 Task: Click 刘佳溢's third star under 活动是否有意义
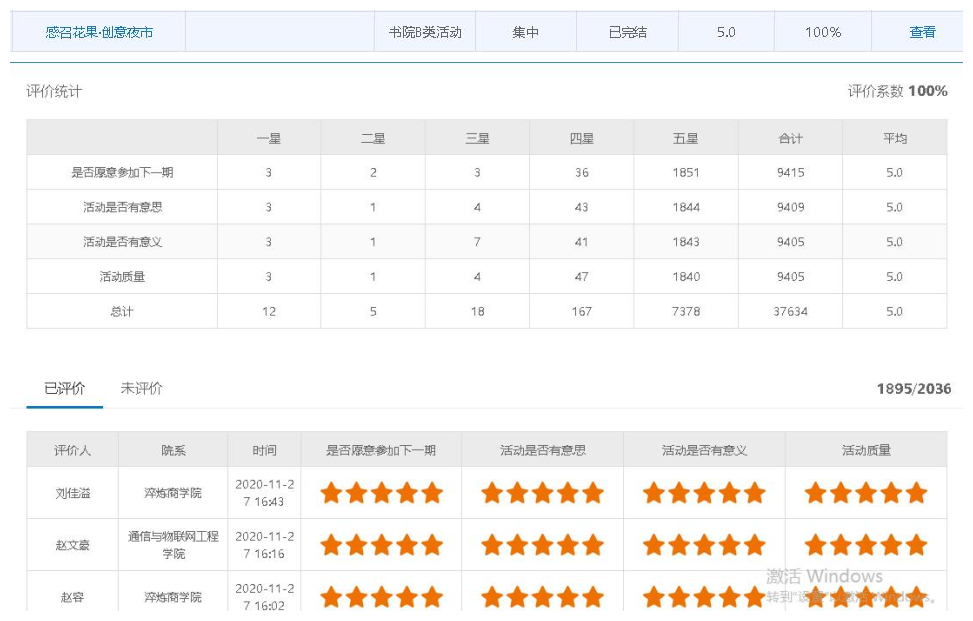[704, 492]
